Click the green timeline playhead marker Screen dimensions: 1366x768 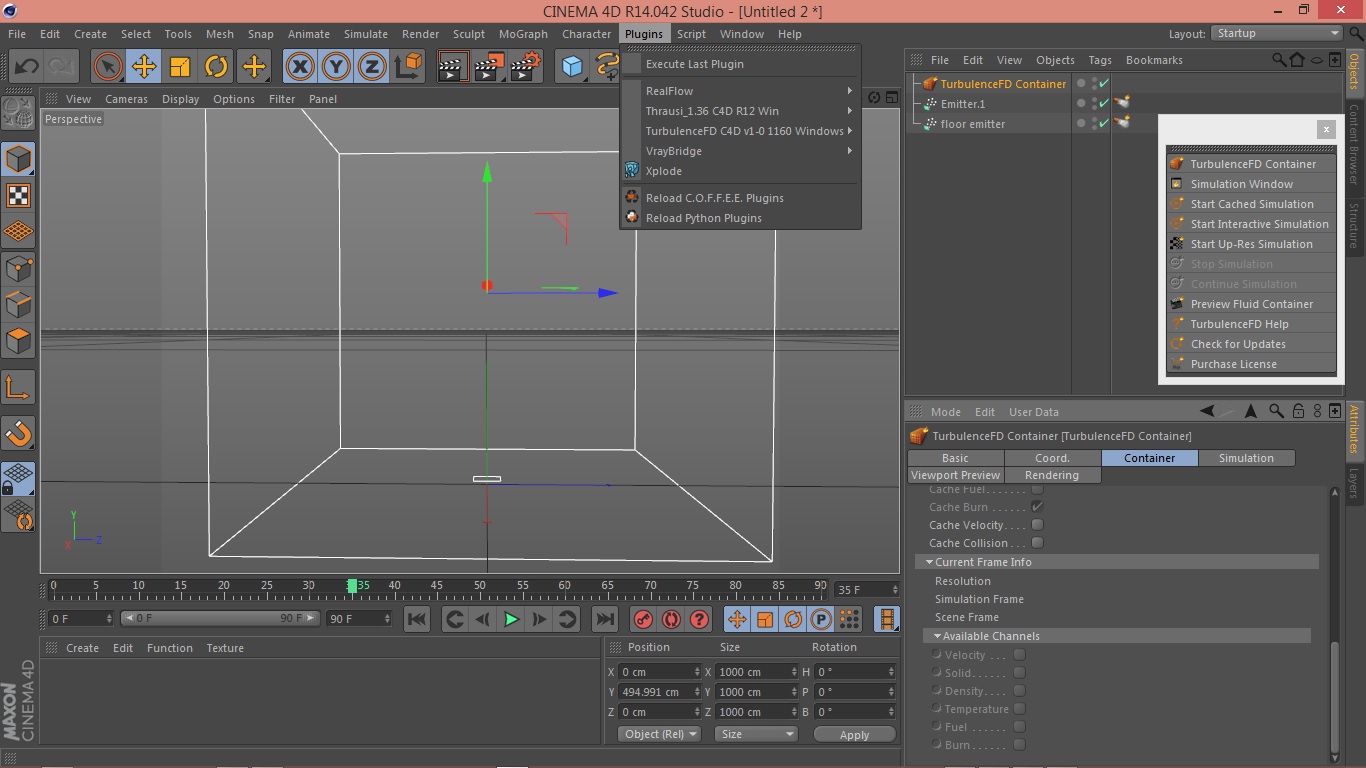(352, 586)
